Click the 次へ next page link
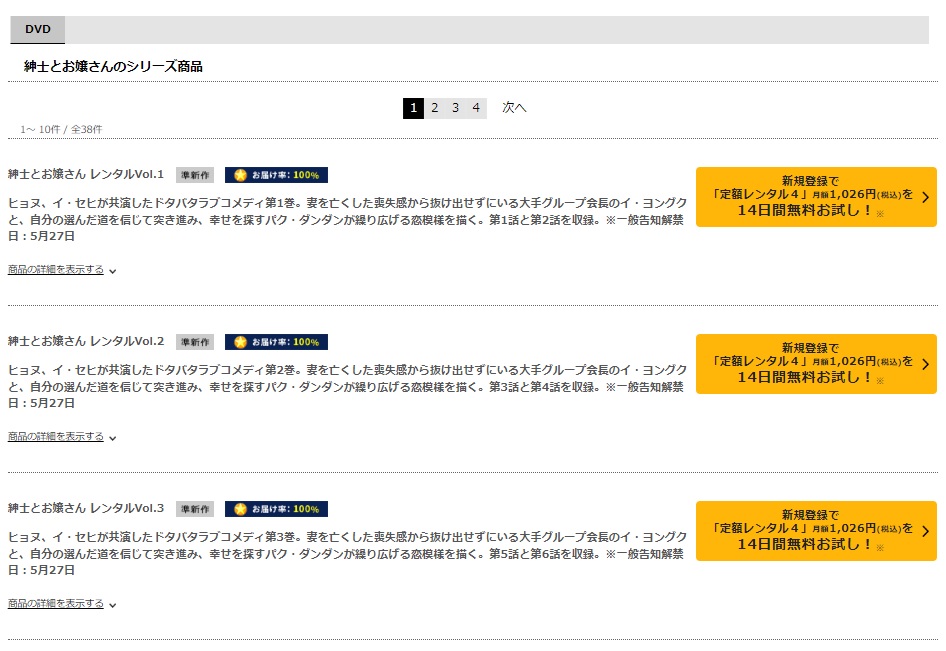Image resolution: width=946 pixels, height=651 pixels. (514, 107)
